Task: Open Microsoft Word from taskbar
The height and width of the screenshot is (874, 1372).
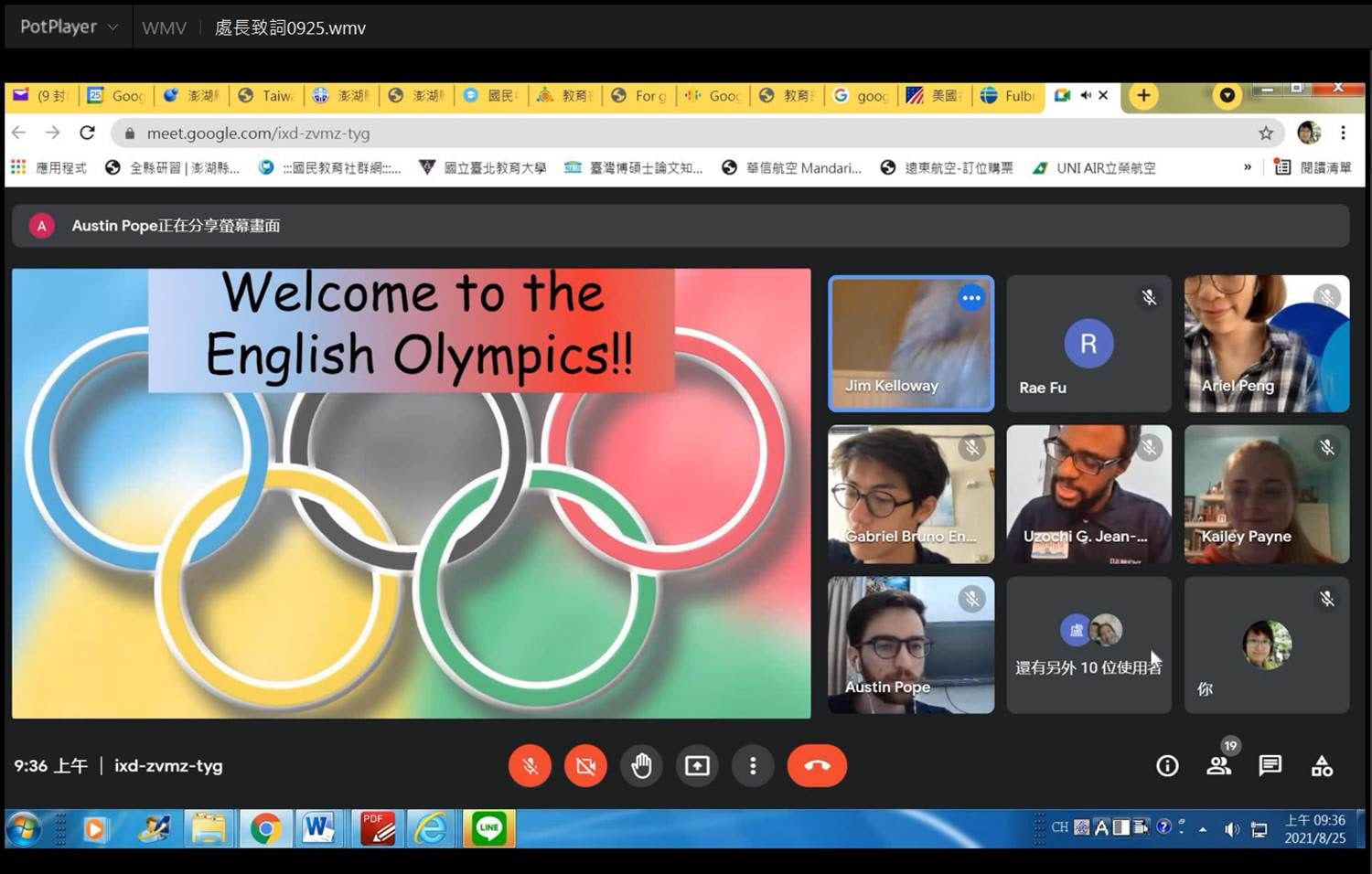Action: click(x=318, y=829)
